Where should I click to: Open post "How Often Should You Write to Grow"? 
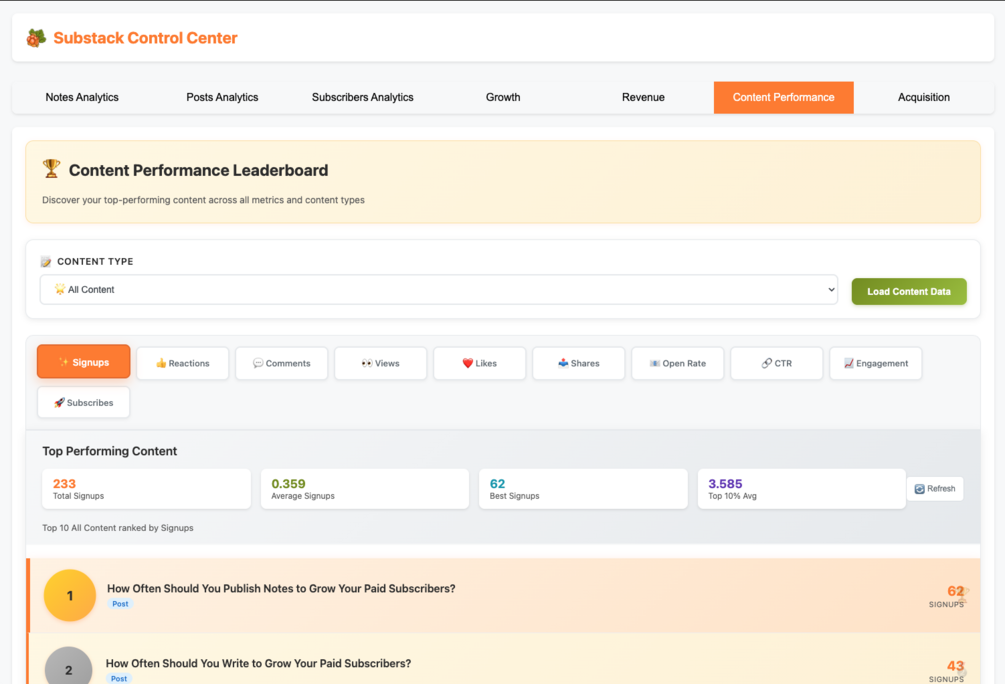point(258,663)
